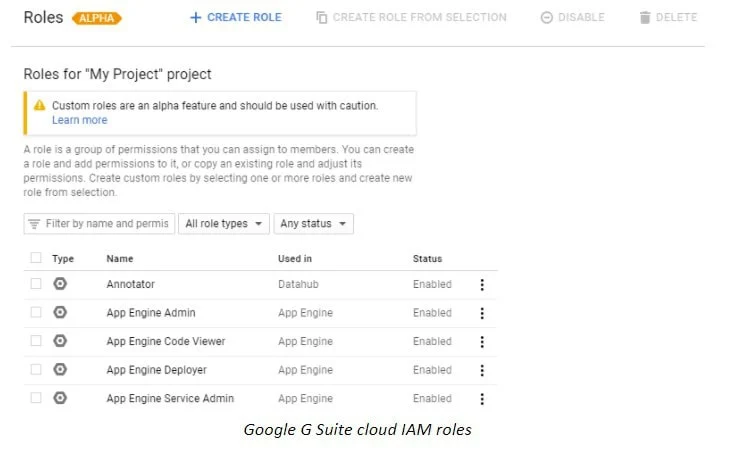
Task: Click the App Engine Code Viewer role name
Action: pos(166,341)
